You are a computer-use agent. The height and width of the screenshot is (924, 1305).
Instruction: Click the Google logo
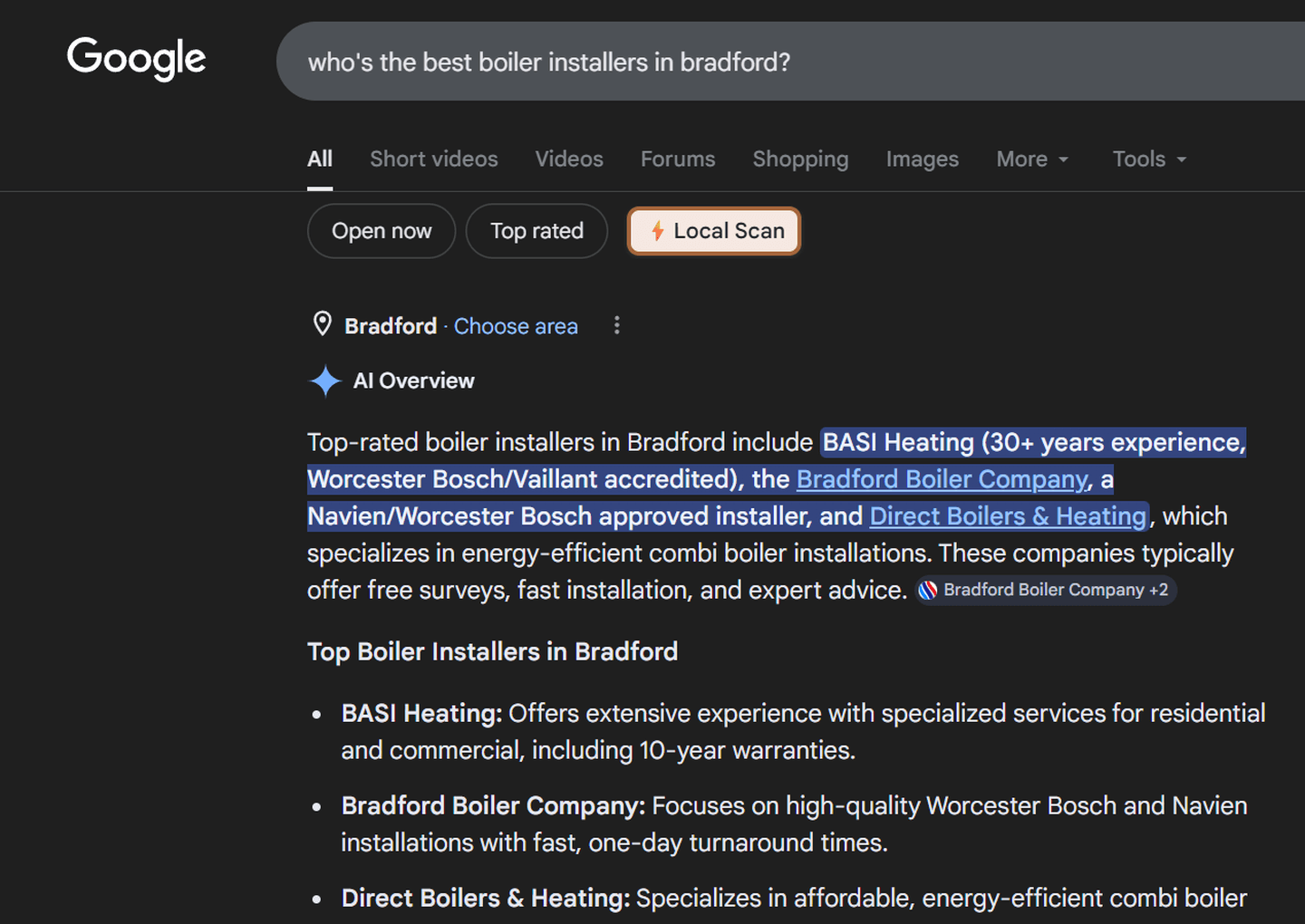point(137,59)
